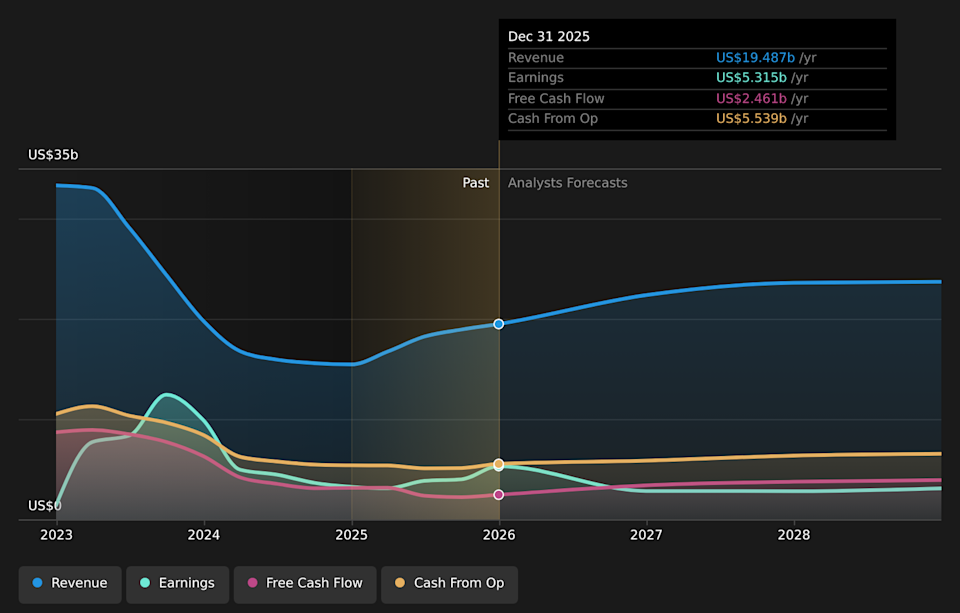Click the Free Cash Flow legend button
960x613 pixels.
pos(304,584)
